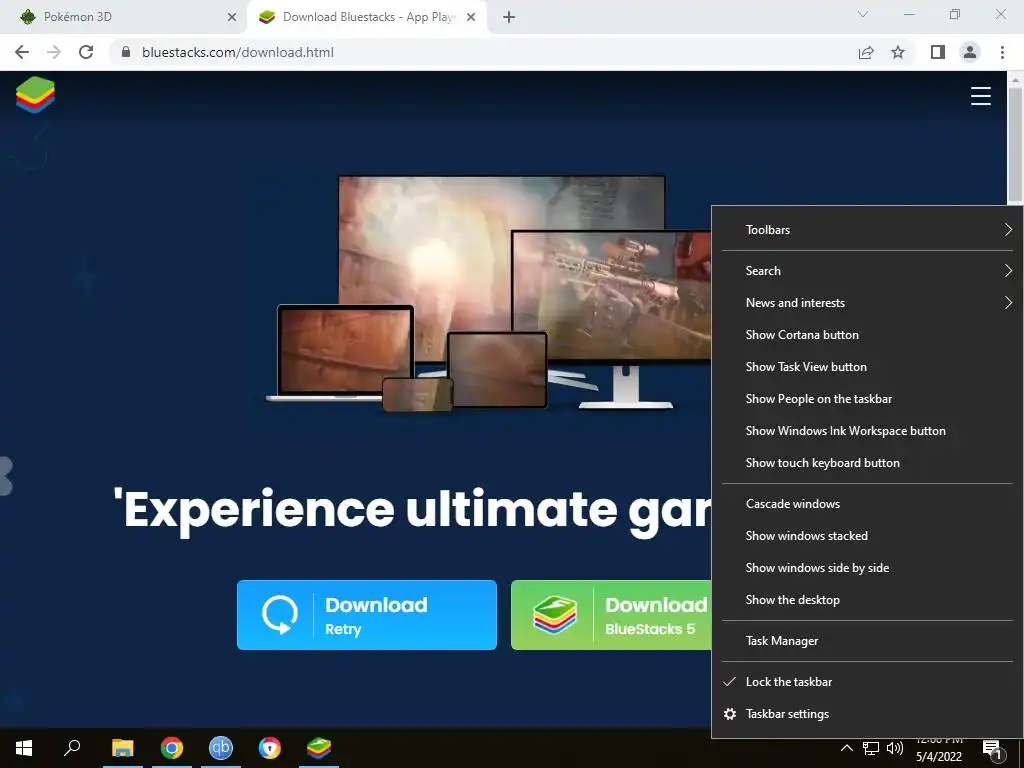Share this page using the share icon
The image size is (1024, 768).
tap(866, 52)
